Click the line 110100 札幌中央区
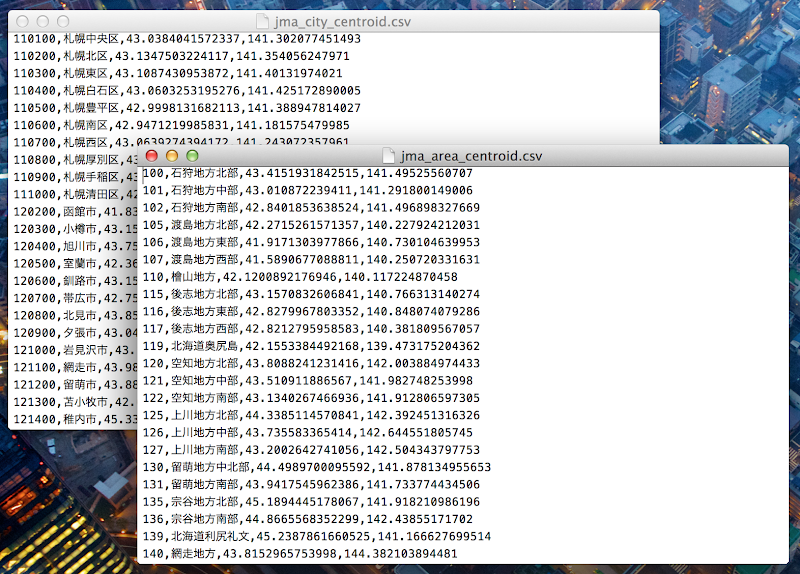 187,39
